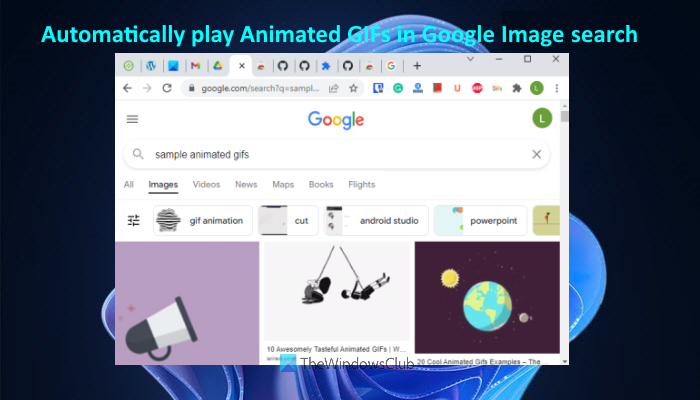The width and height of the screenshot is (700, 400).
Task: Switch to the Maps results tab
Action: point(283,184)
